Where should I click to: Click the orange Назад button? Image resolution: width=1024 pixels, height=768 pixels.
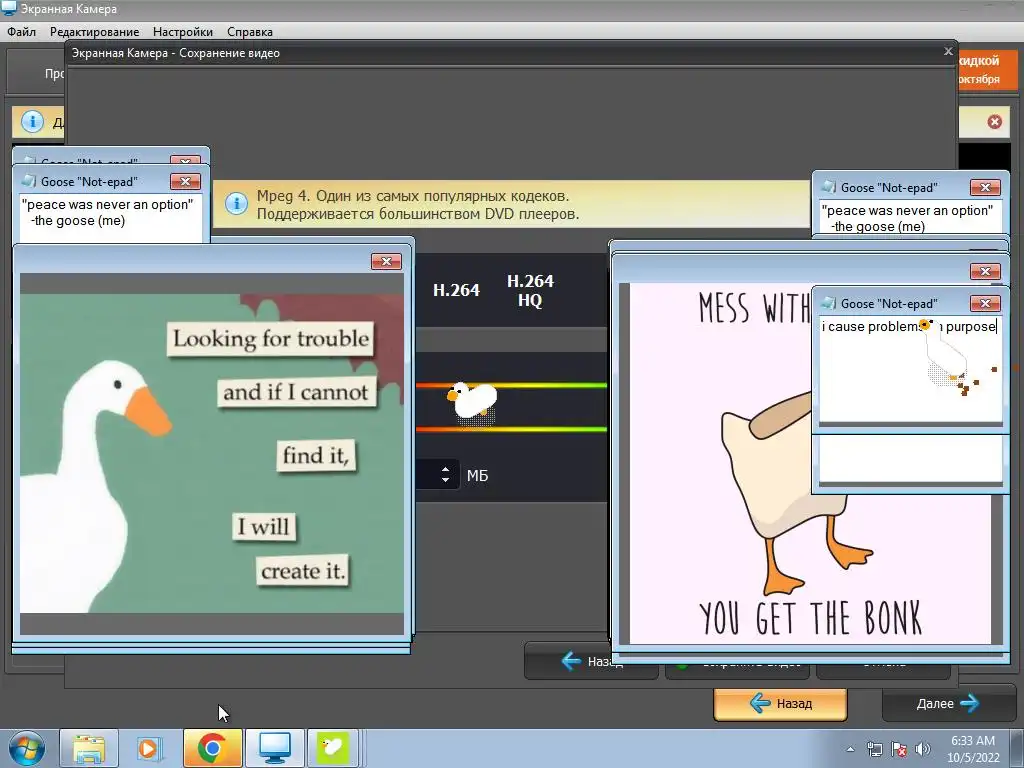coord(780,704)
